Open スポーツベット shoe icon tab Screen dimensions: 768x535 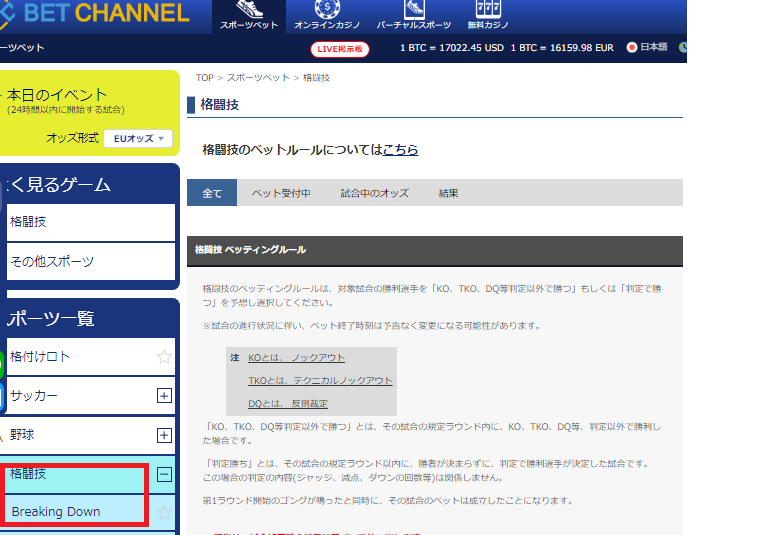click(x=249, y=16)
